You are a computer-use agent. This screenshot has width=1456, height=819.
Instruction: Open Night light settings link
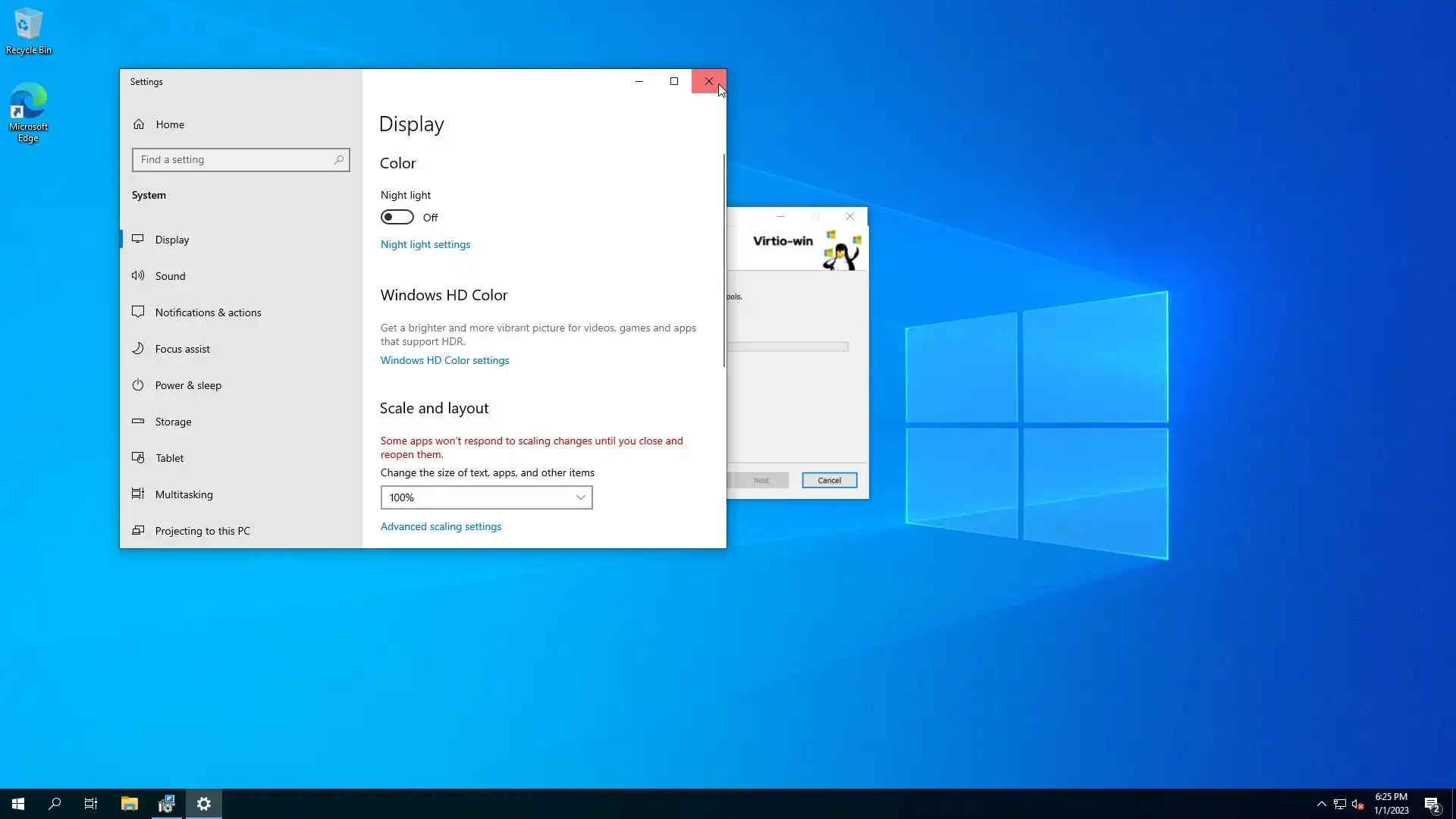(425, 244)
